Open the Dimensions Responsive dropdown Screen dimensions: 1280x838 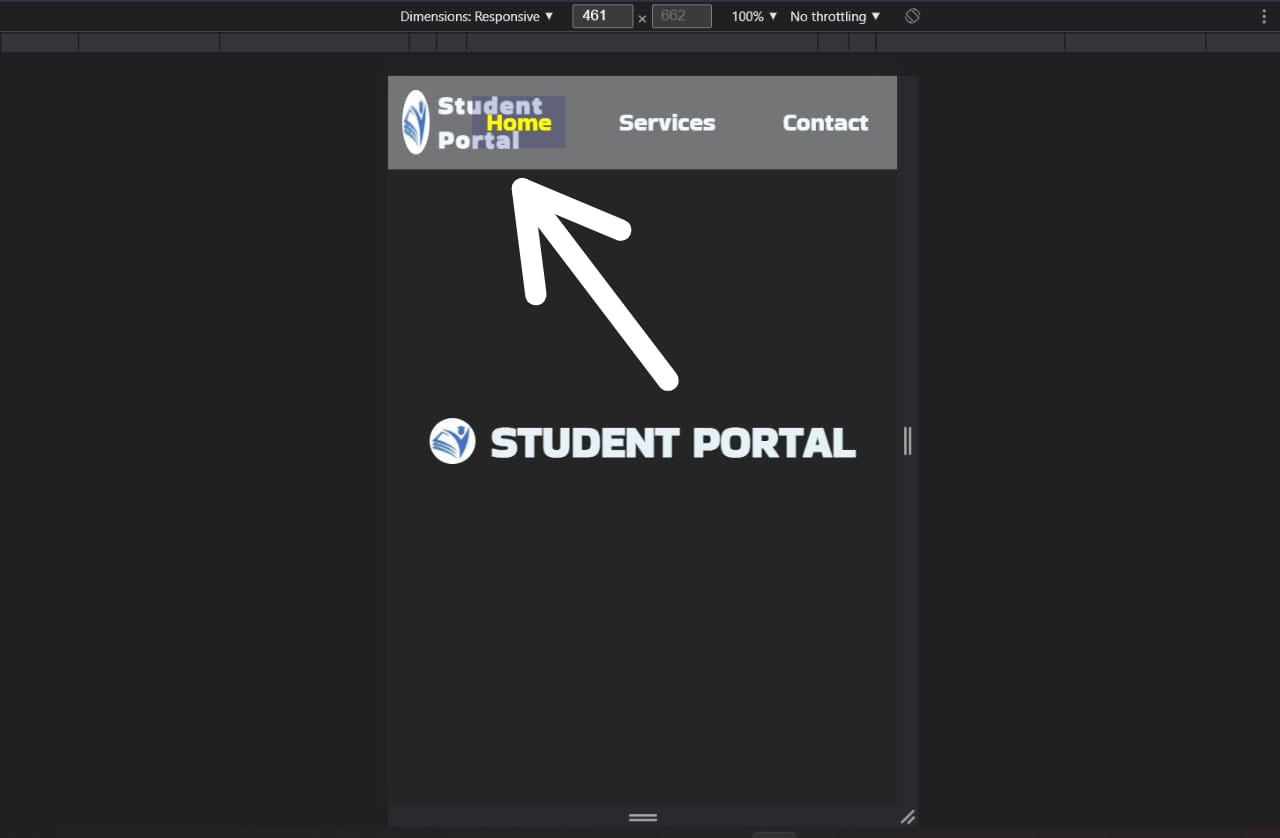pos(478,16)
